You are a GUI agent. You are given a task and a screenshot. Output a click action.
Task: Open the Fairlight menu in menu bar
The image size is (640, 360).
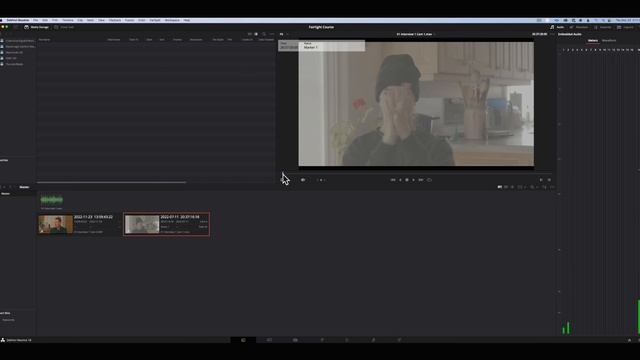[x=155, y=20]
